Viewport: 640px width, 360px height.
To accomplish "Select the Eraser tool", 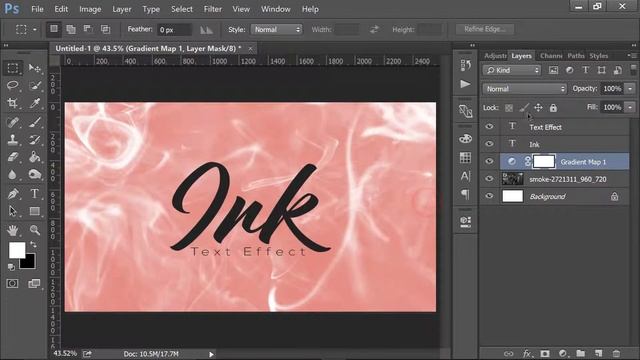I will 13,157.
